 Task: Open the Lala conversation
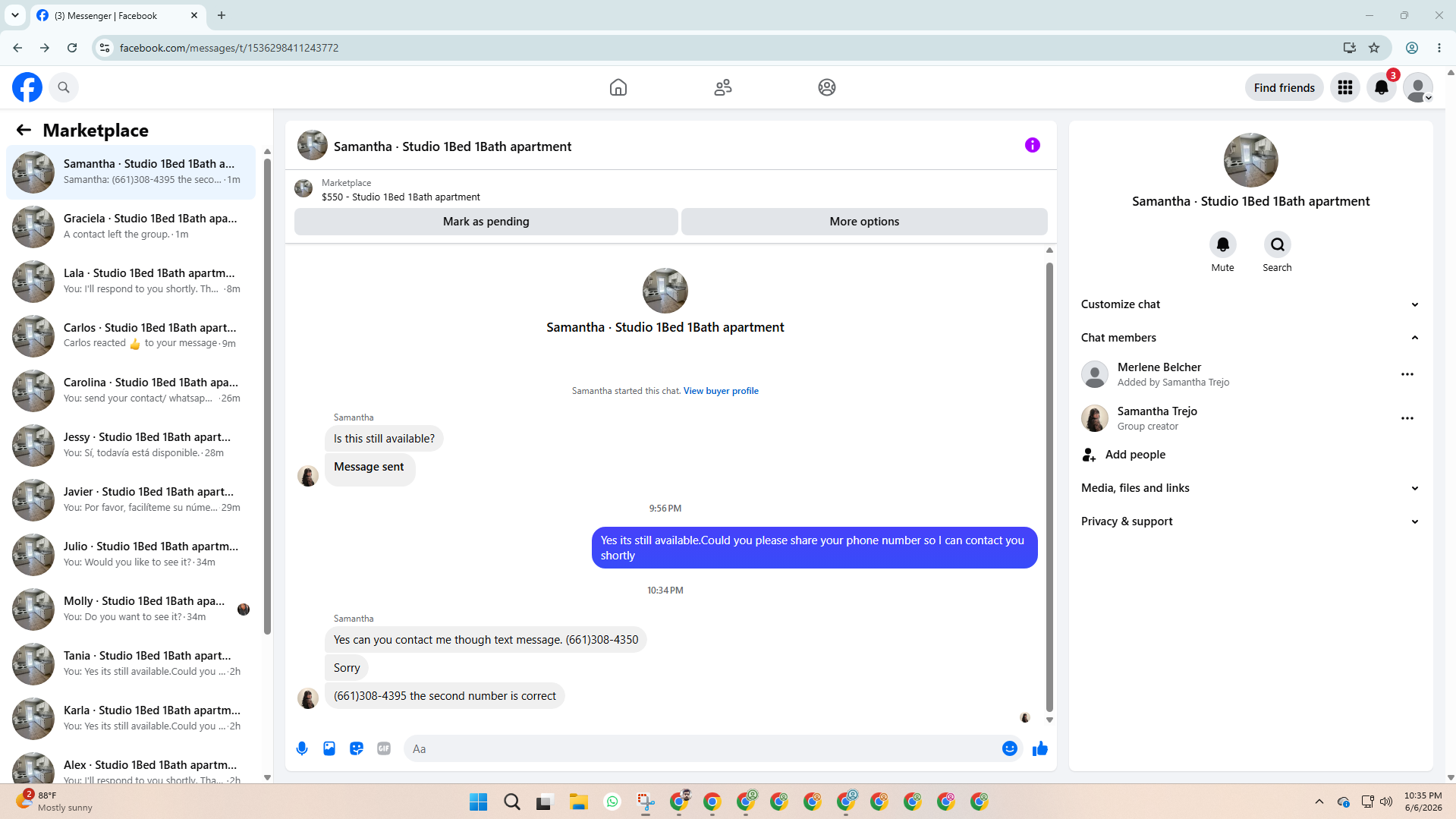pos(131,281)
